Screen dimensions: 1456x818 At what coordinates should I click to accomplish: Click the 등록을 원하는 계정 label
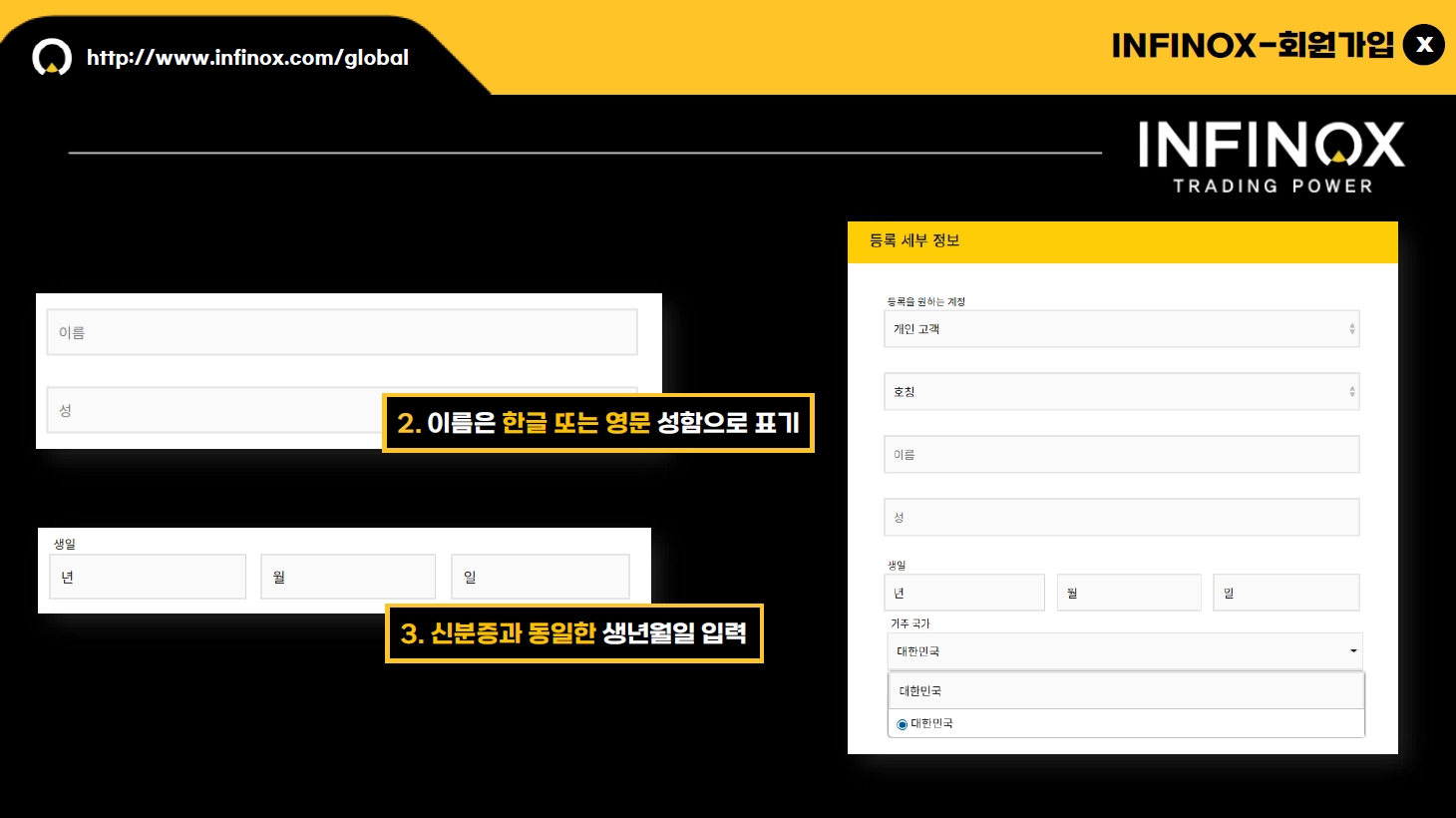click(926, 301)
